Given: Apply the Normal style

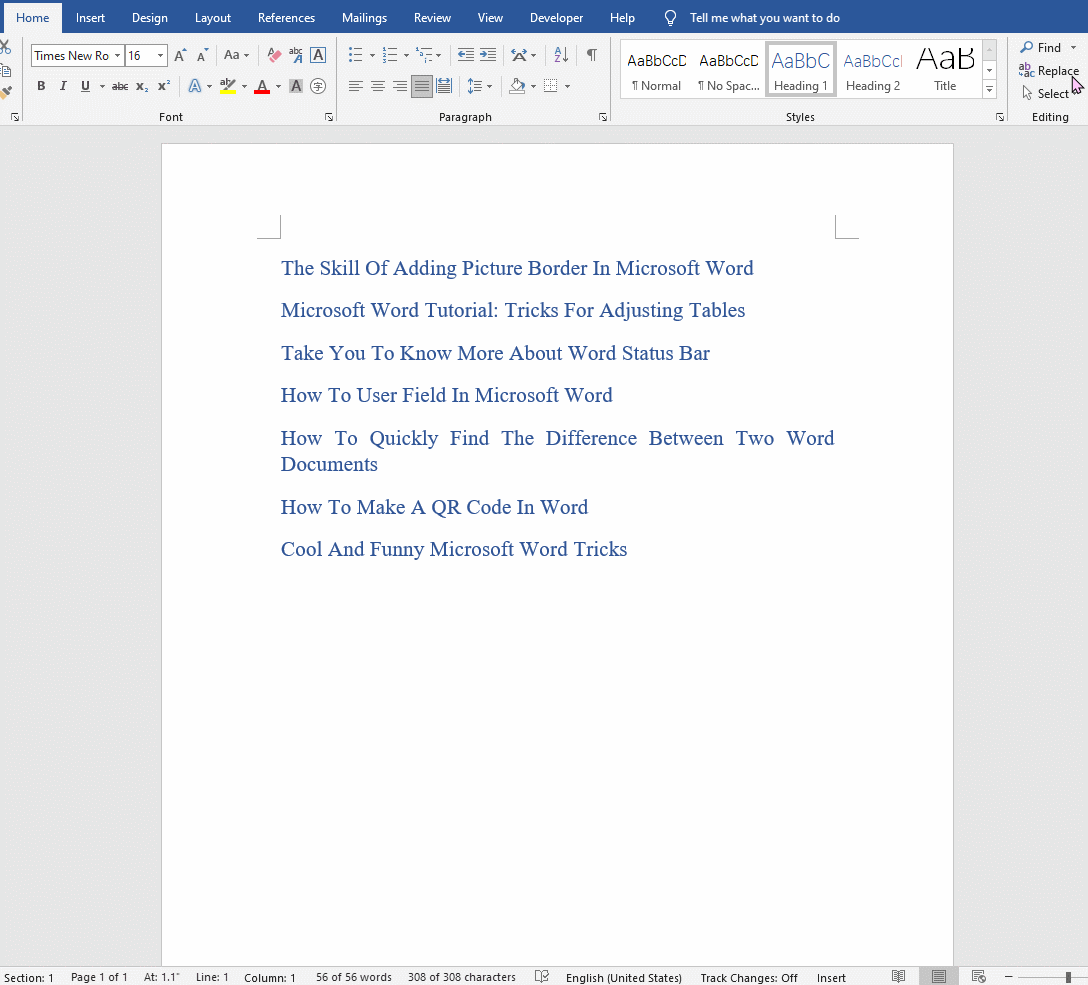Looking at the screenshot, I should 656,70.
